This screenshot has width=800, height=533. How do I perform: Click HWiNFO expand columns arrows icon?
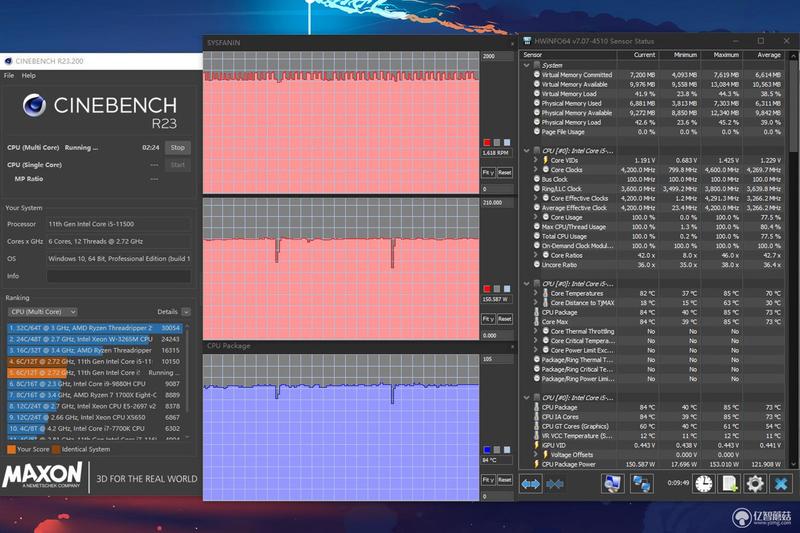click(531, 484)
